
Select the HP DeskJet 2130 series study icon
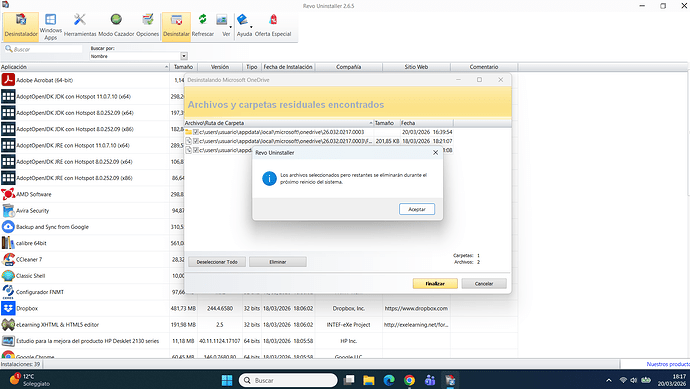(8, 341)
